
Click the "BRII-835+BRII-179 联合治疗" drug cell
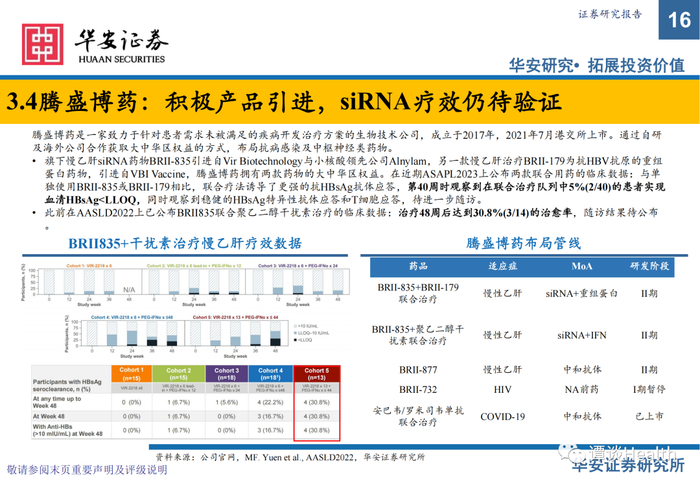click(x=418, y=293)
